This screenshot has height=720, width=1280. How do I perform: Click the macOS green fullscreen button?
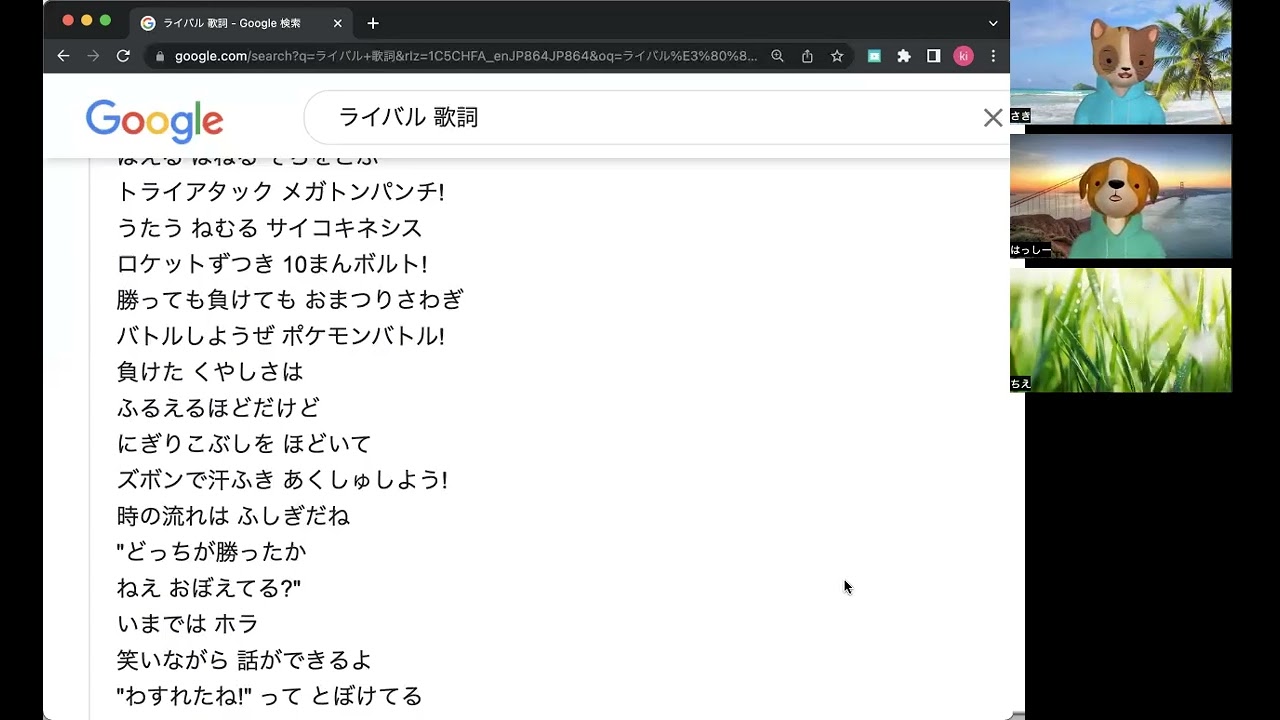pyautogui.click(x=105, y=20)
